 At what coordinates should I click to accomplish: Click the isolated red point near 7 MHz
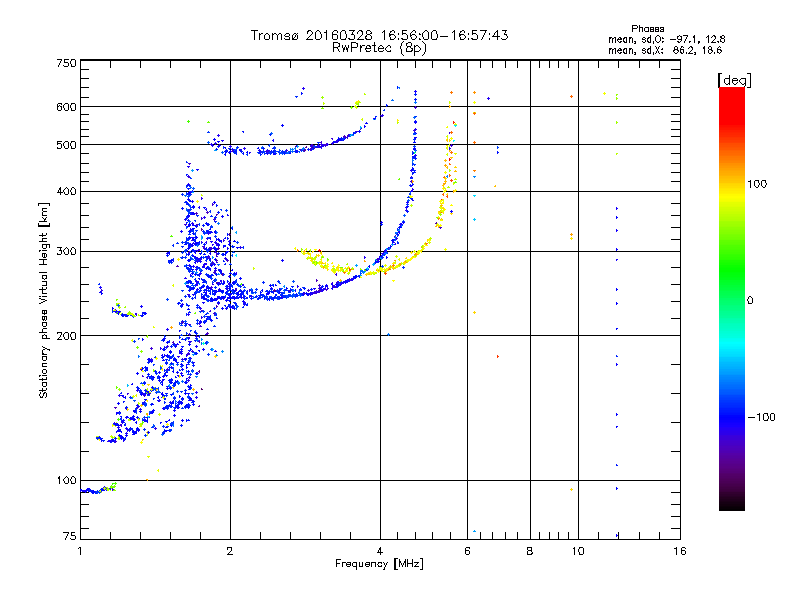click(497, 357)
